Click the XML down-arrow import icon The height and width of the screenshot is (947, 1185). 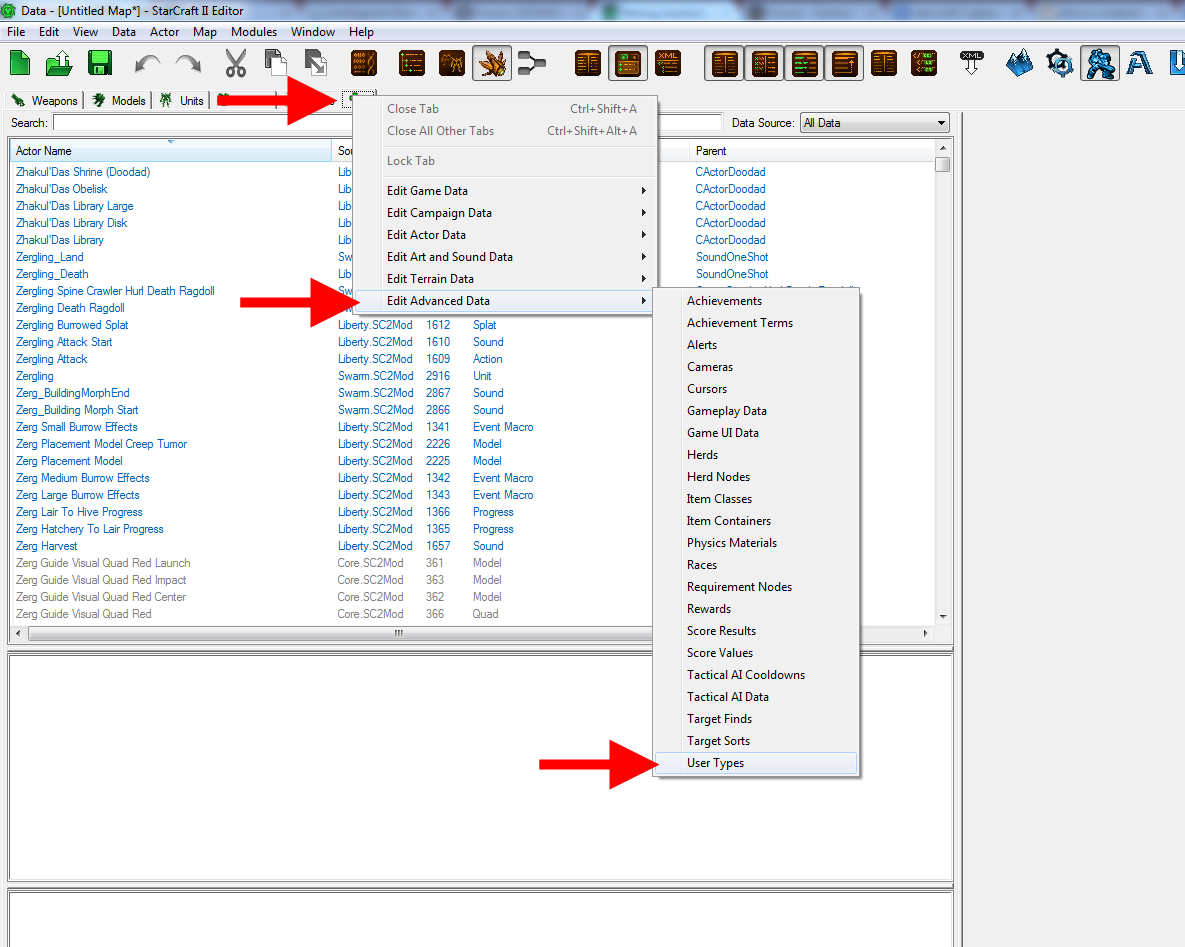[972, 63]
